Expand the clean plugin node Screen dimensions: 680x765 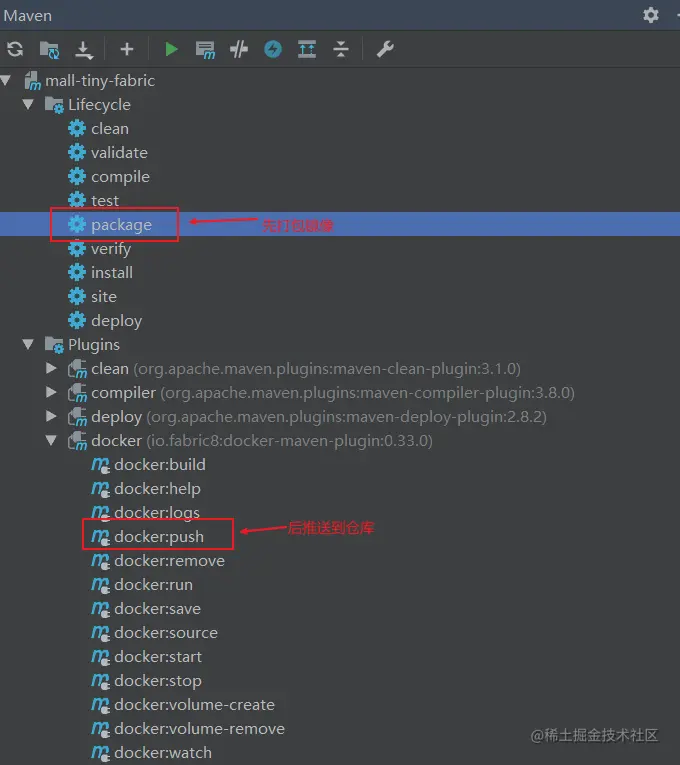51,368
